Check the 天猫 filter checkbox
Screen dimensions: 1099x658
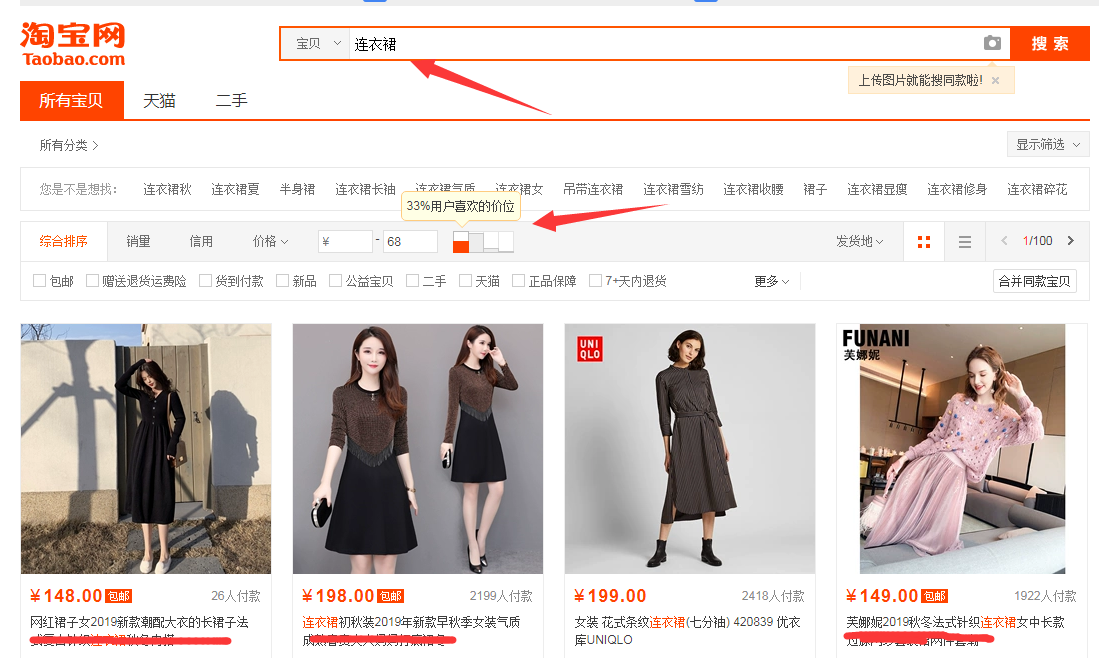coord(465,281)
